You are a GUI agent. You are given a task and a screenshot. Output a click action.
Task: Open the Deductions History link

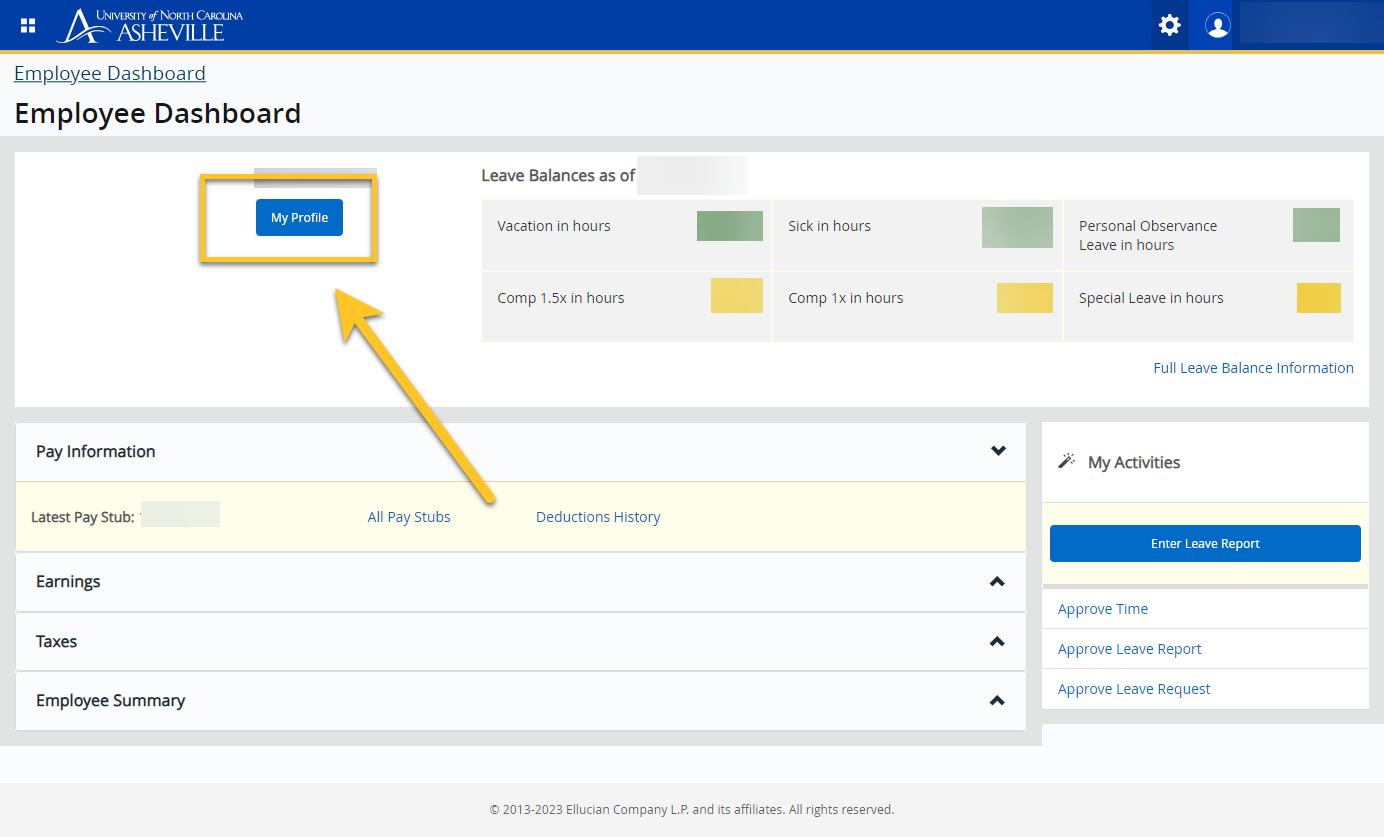[x=598, y=517]
